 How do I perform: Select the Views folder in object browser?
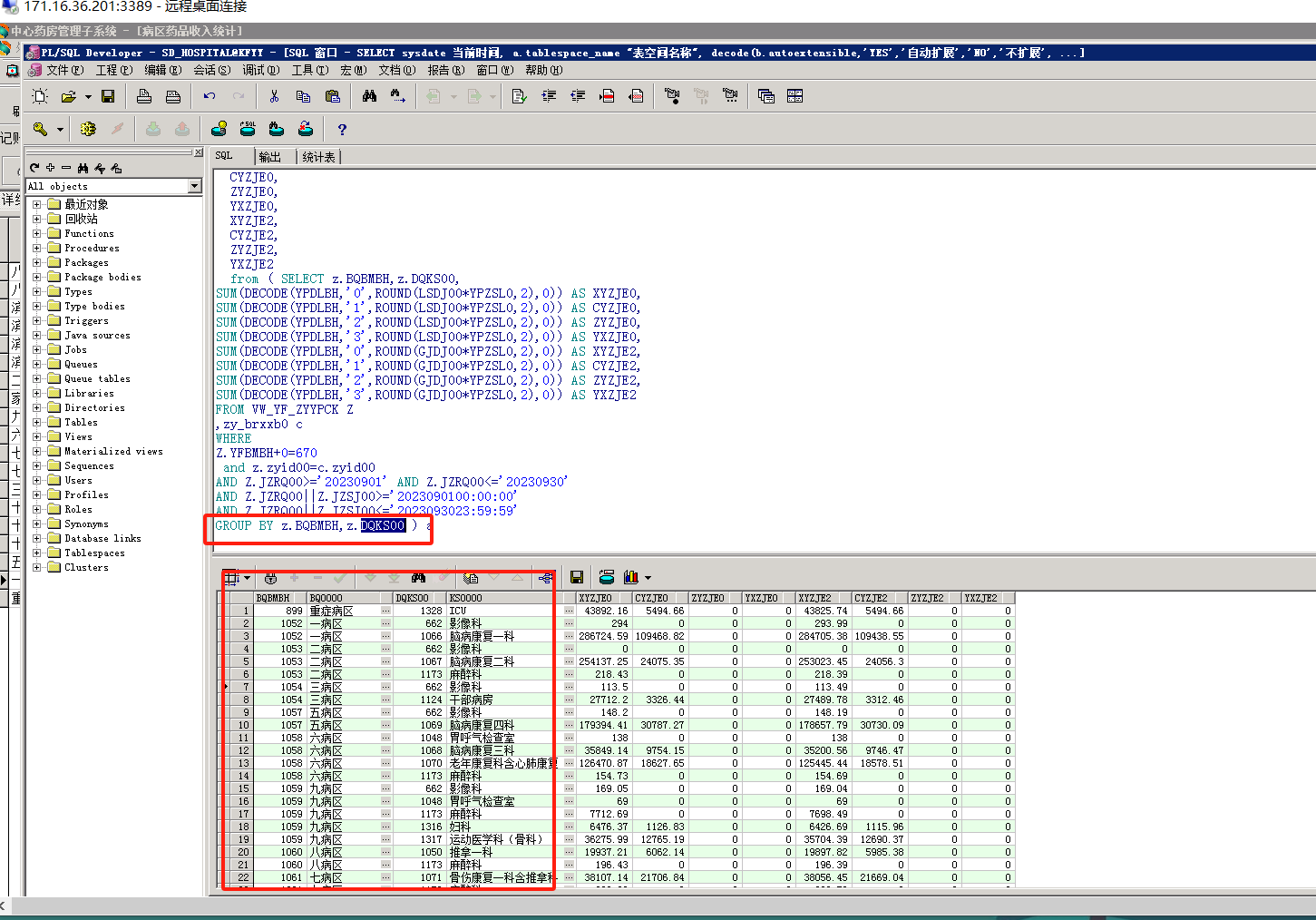(x=78, y=436)
